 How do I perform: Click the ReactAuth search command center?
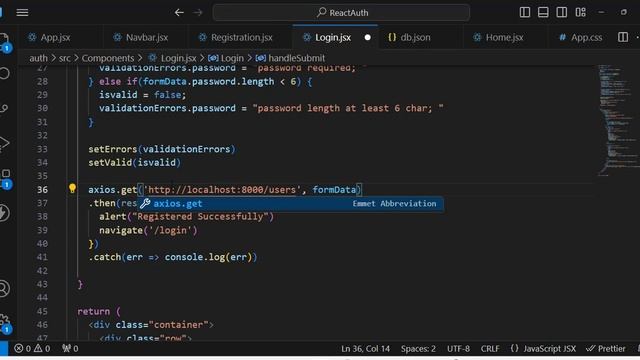(x=341, y=13)
